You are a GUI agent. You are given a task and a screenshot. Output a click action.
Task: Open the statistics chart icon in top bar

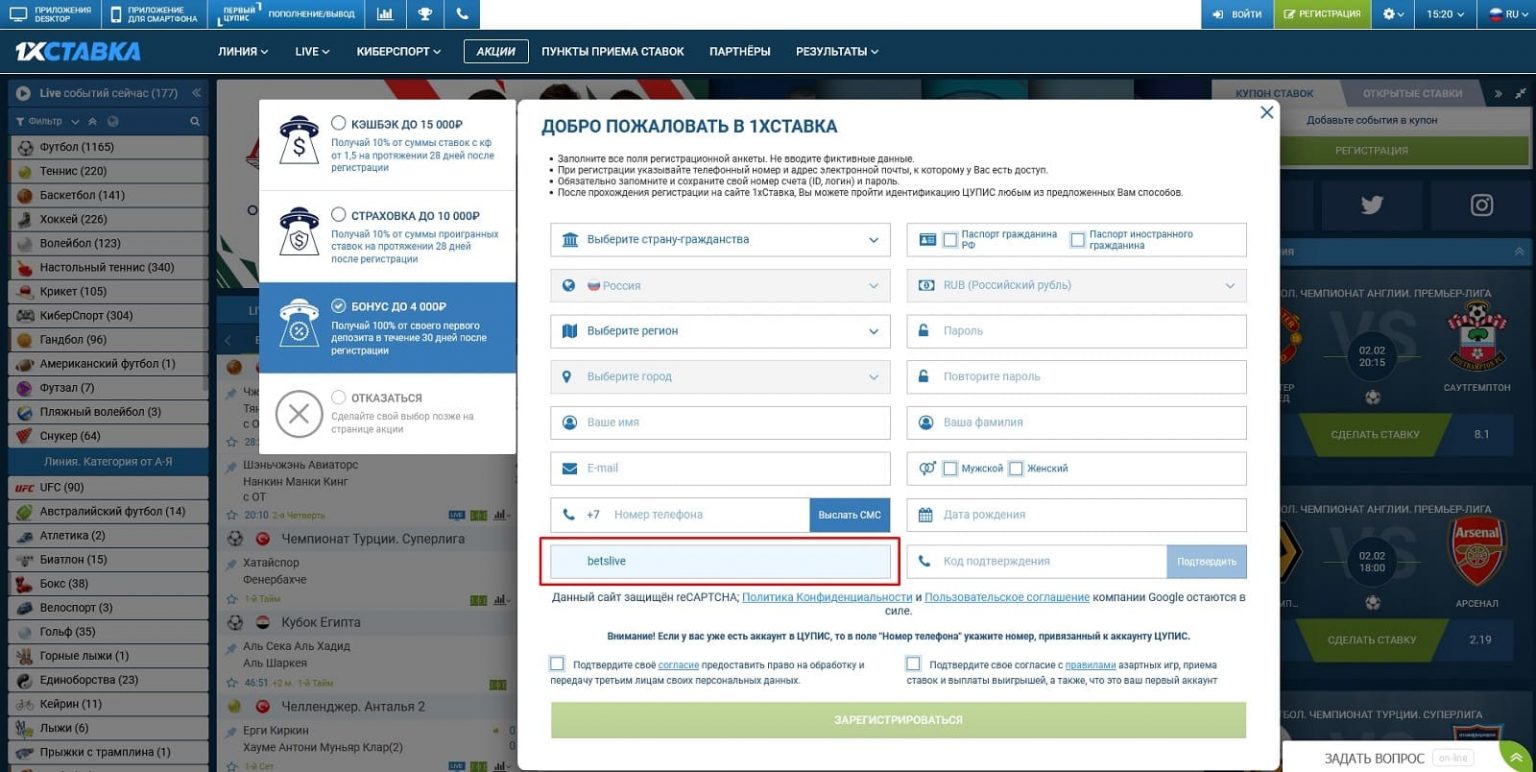pos(385,14)
